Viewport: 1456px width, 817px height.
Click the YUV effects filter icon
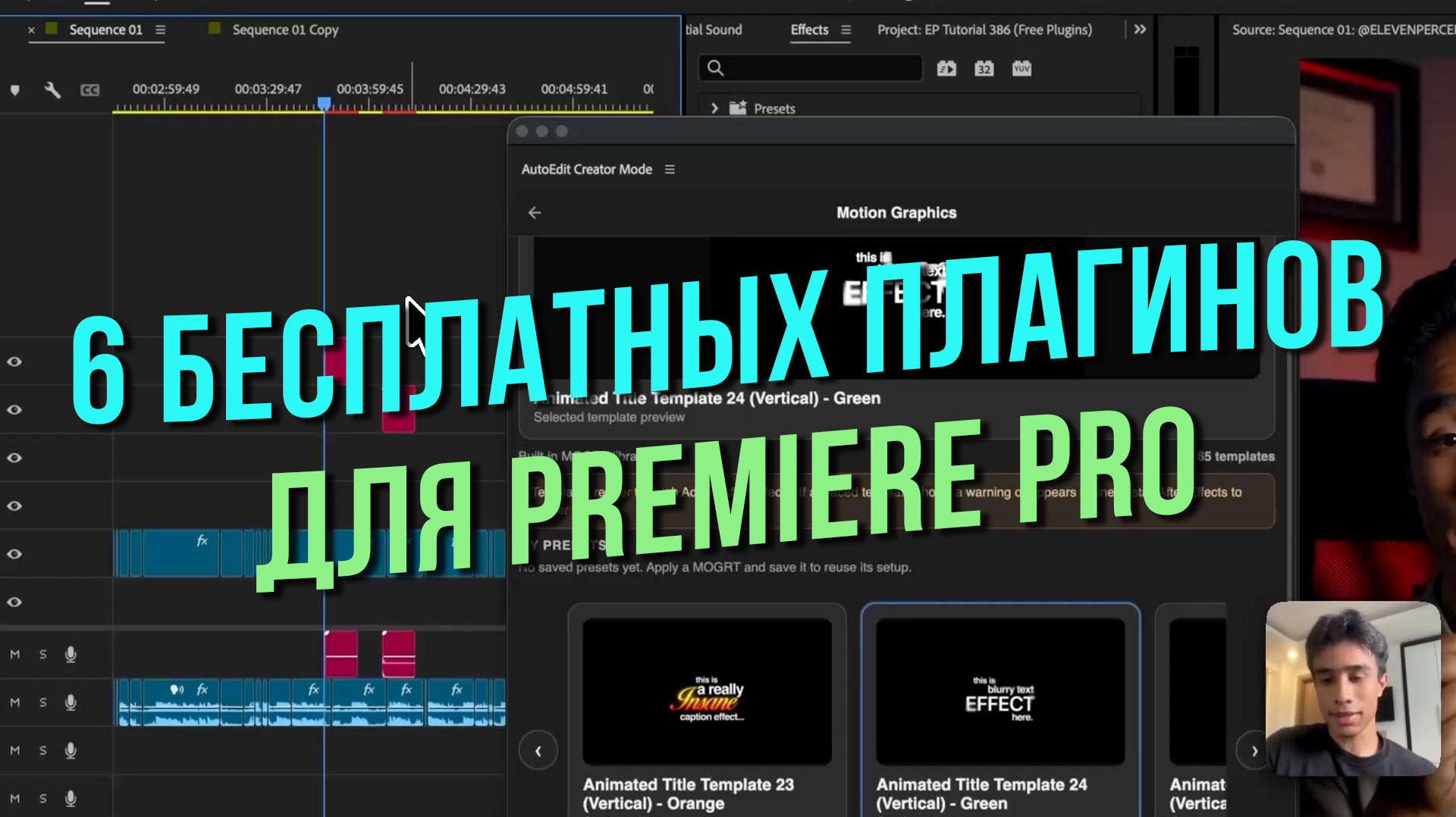tap(1021, 69)
